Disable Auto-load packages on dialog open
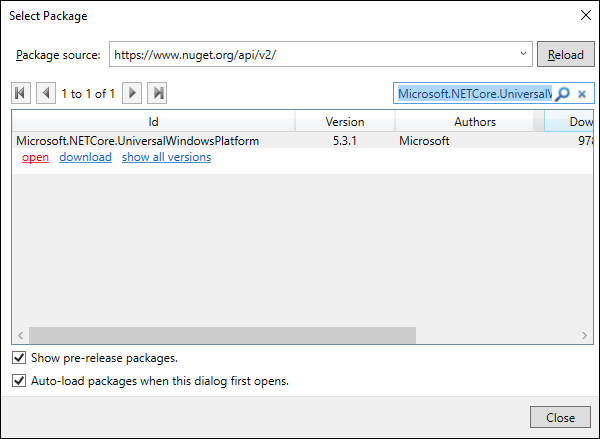 (x=19, y=381)
